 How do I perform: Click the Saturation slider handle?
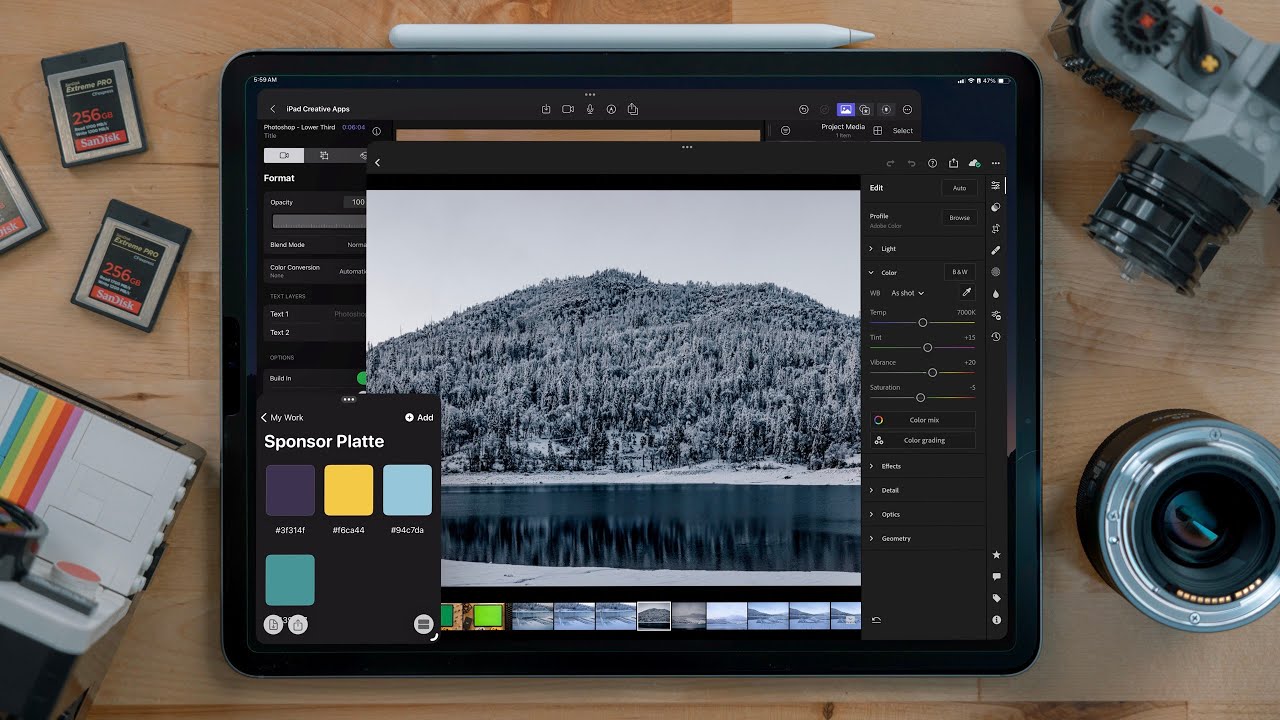pos(920,397)
